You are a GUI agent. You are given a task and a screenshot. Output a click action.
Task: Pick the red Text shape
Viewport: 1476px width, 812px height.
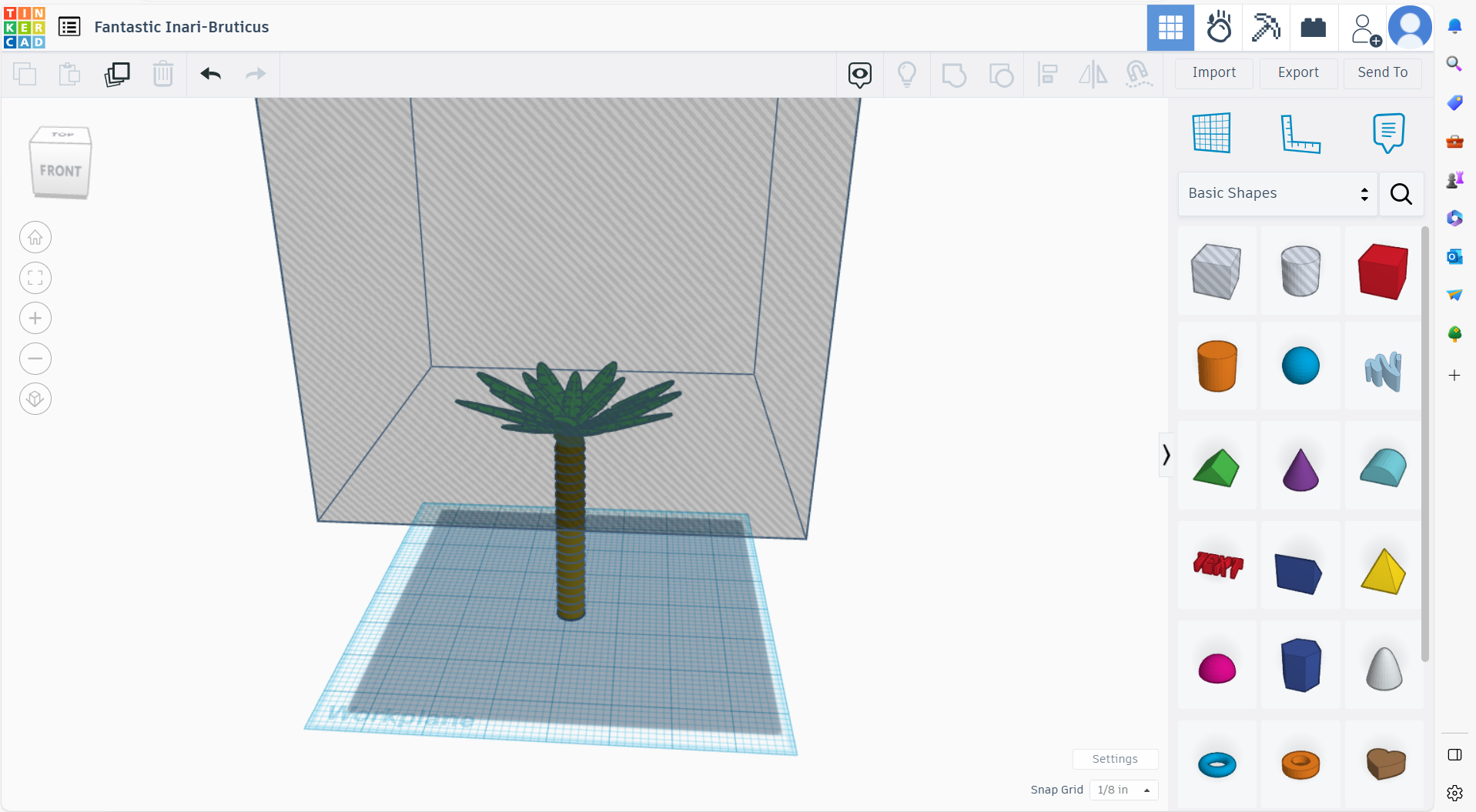point(1217,566)
